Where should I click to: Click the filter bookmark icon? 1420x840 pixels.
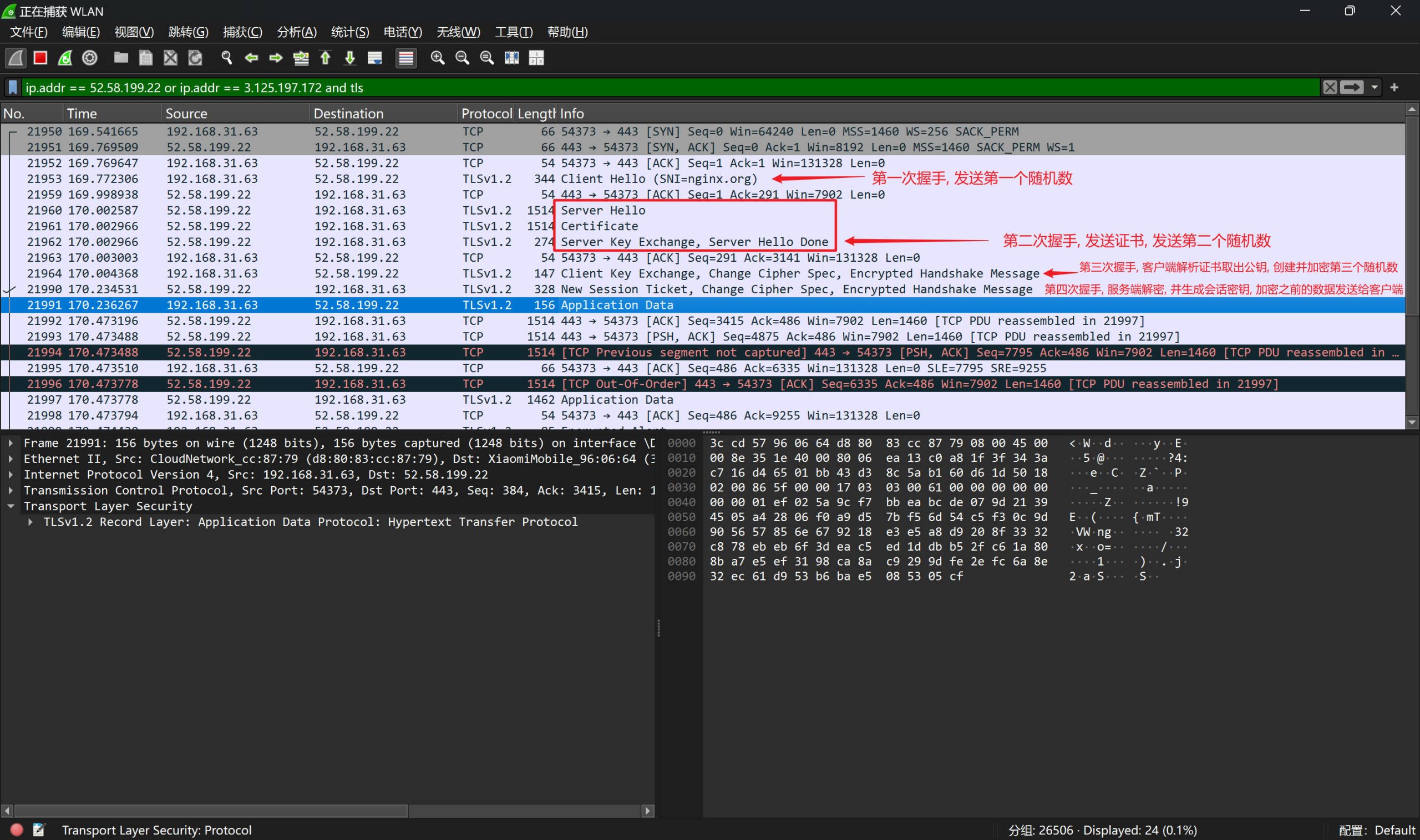click(13, 87)
